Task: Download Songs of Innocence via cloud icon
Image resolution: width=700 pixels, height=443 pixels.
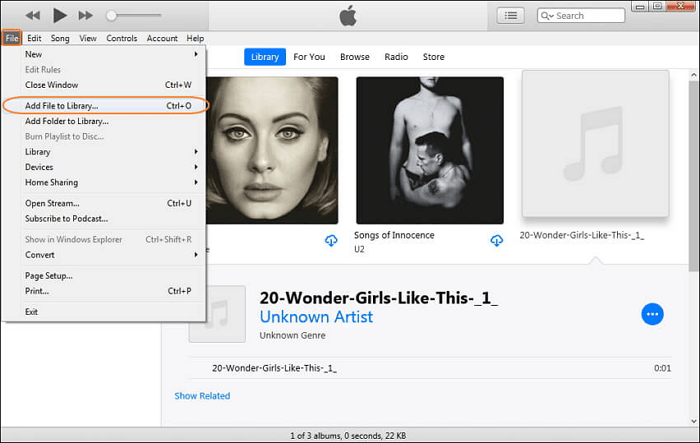Action: (x=497, y=241)
